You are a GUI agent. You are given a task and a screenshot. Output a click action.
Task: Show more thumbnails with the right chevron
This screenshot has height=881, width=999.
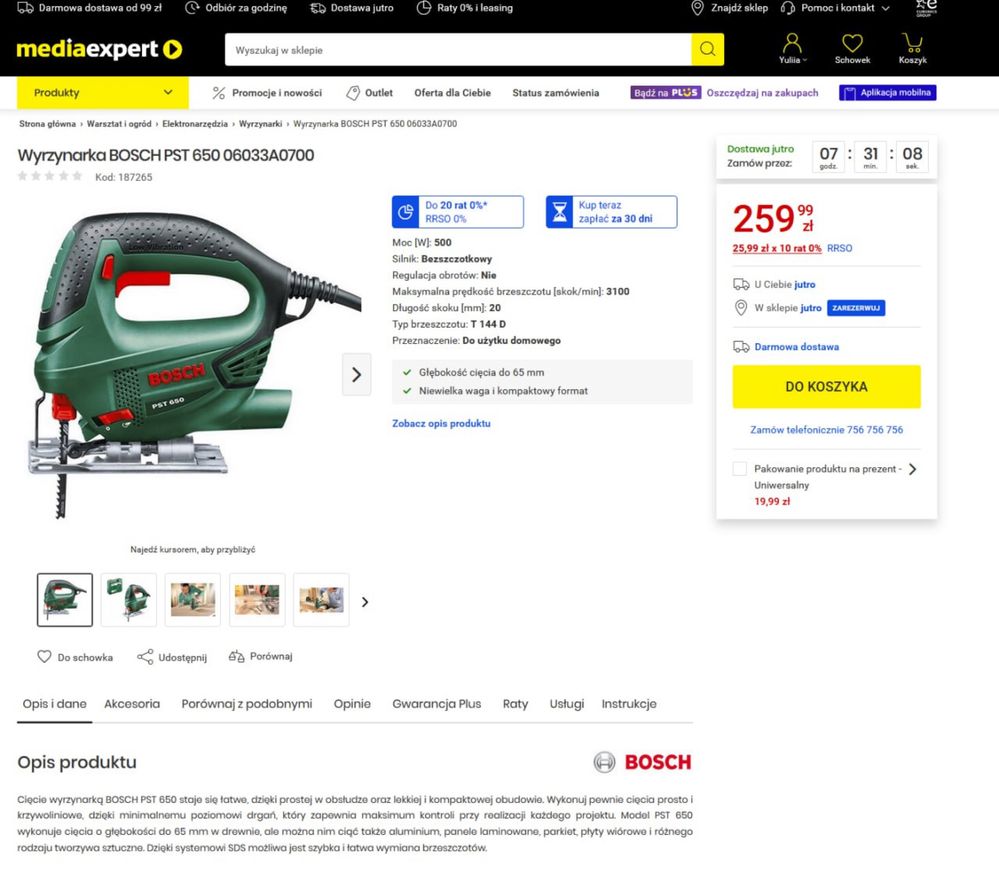pyautogui.click(x=365, y=601)
